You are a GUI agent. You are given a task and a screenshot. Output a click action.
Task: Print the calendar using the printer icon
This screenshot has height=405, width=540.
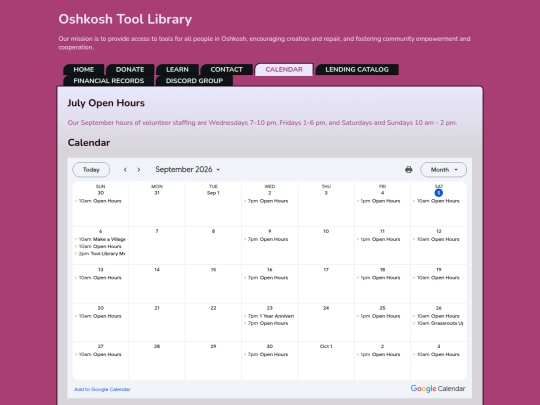pos(408,169)
